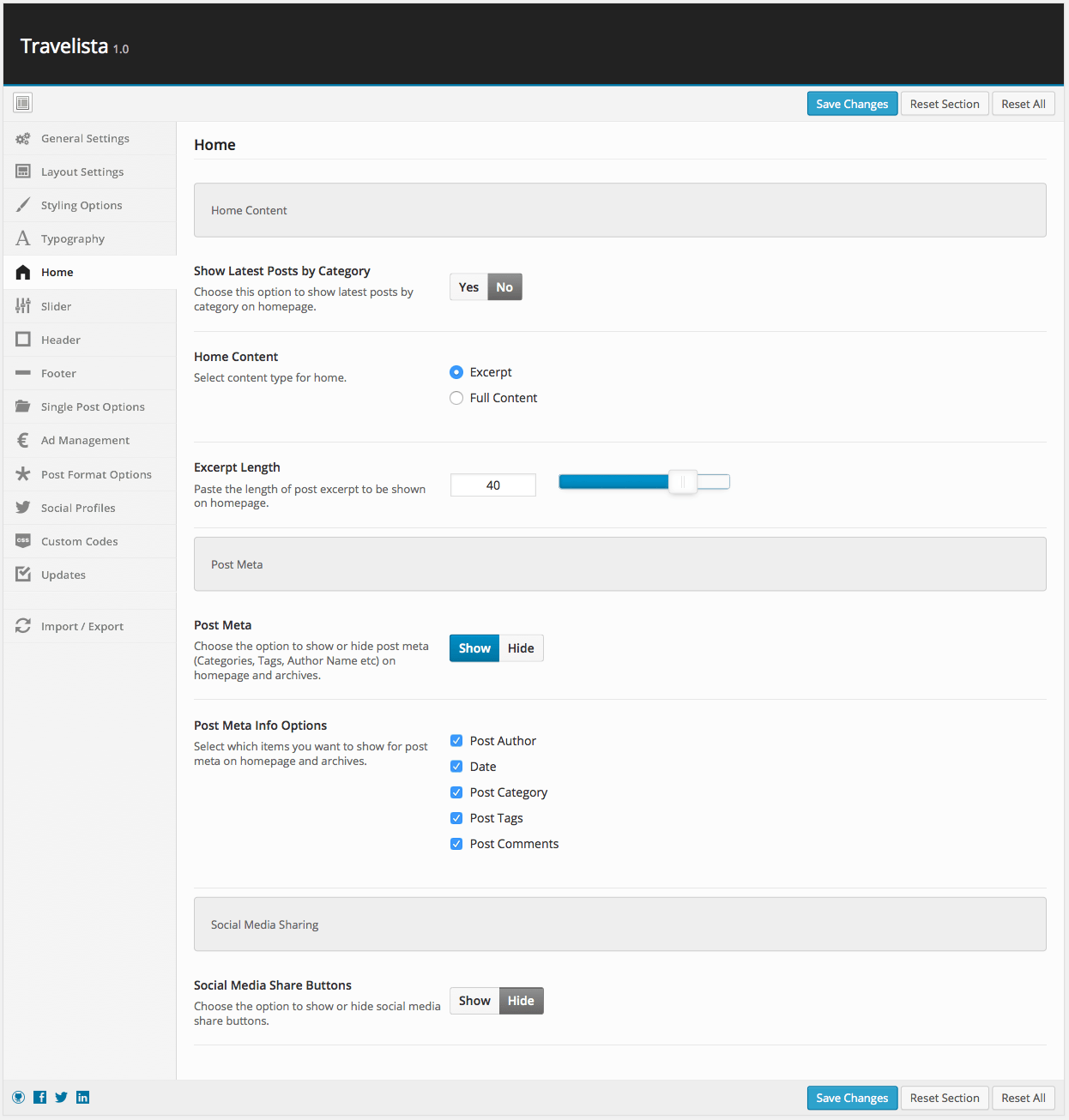Click the bottom Save Changes button
Image resolution: width=1069 pixels, height=1120 pixels.
click(x=852, y=1098)
